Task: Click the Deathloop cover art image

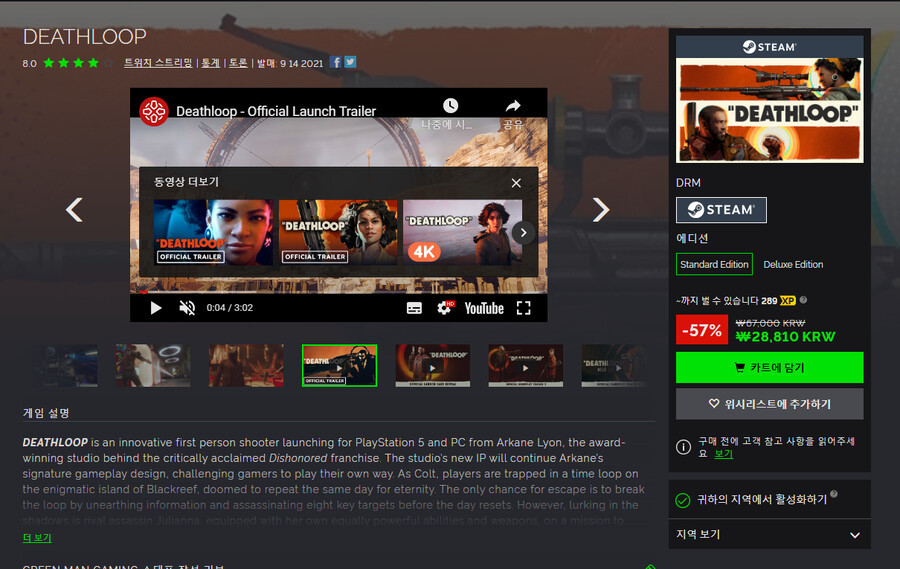Action: [769, 110]
